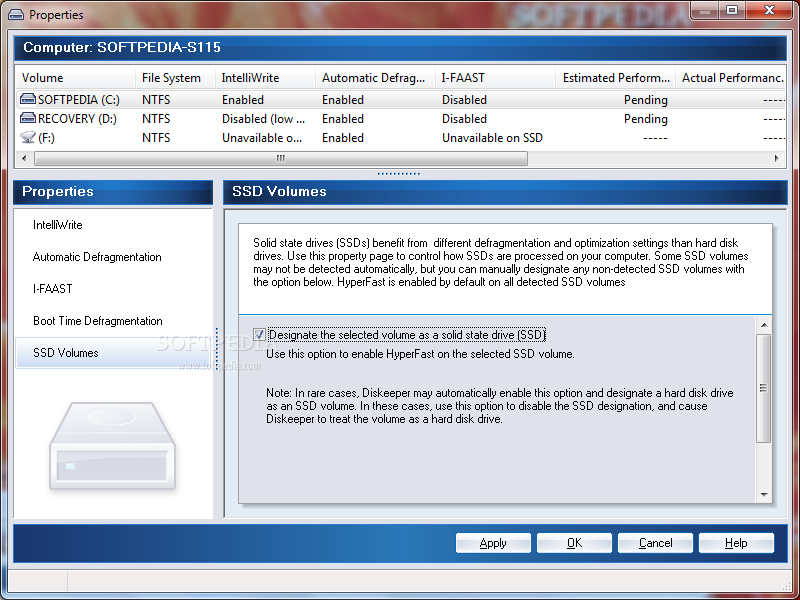This screenshot has height=600, width=800.
Task: Maximize the Properties window
Action: click(732, 11)
